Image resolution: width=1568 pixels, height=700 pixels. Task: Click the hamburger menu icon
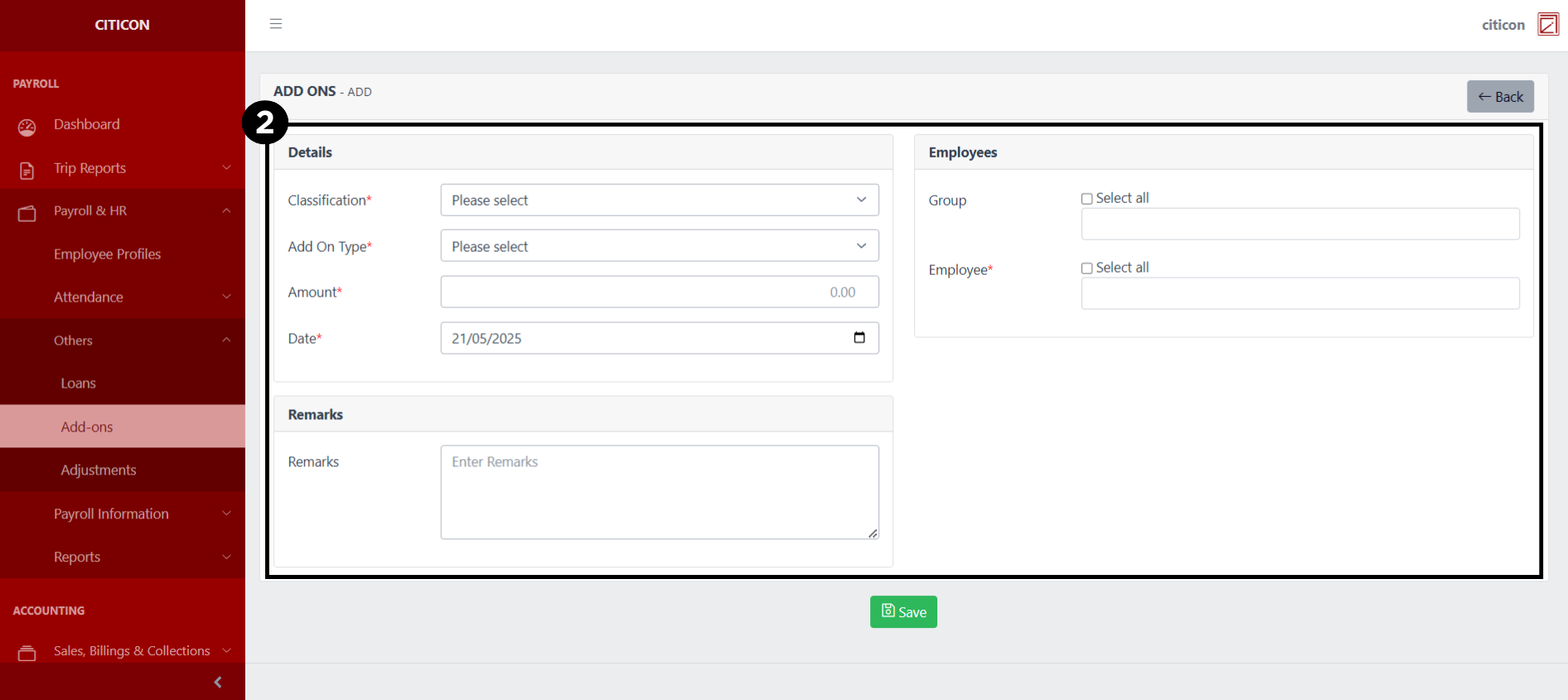click(276, 24)
